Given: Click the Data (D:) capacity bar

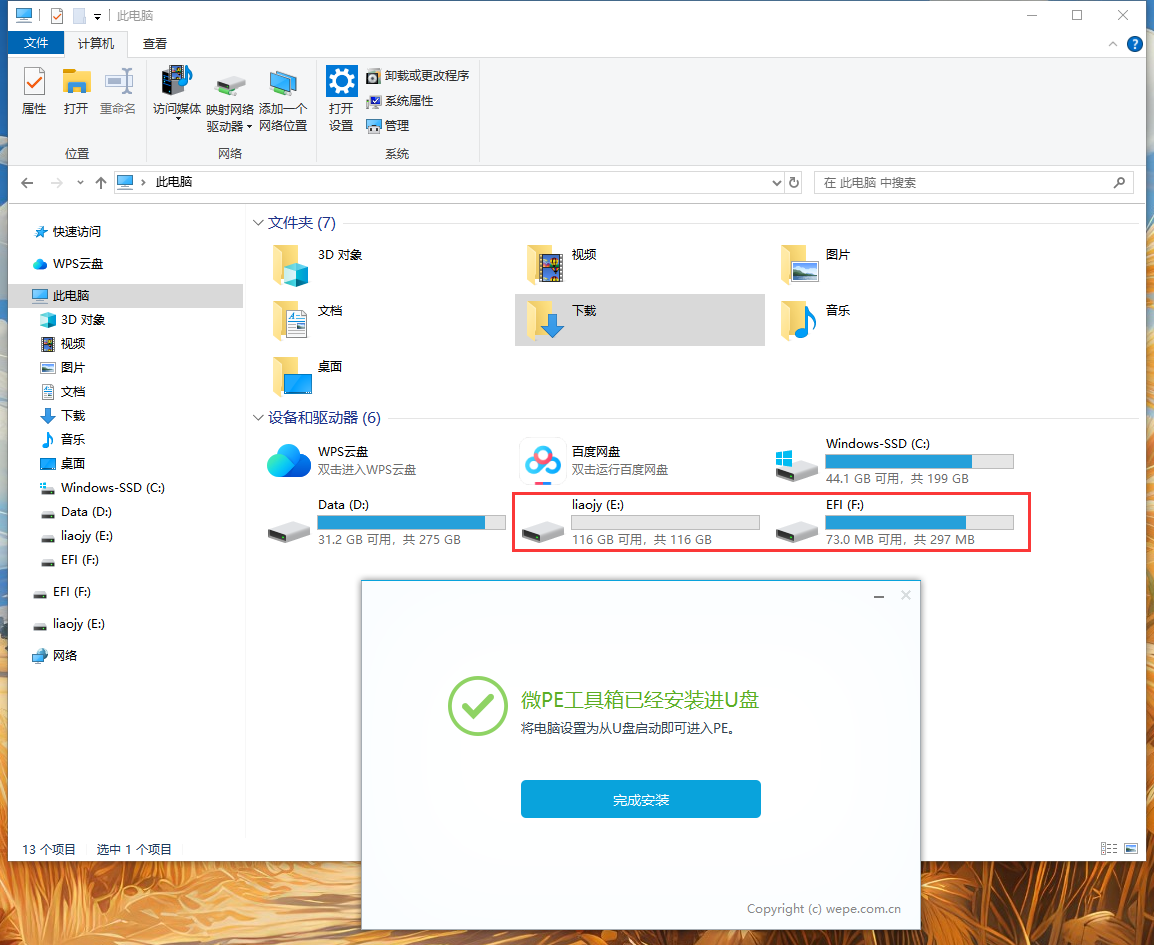Looking at the screenshot, I should 411,523.
